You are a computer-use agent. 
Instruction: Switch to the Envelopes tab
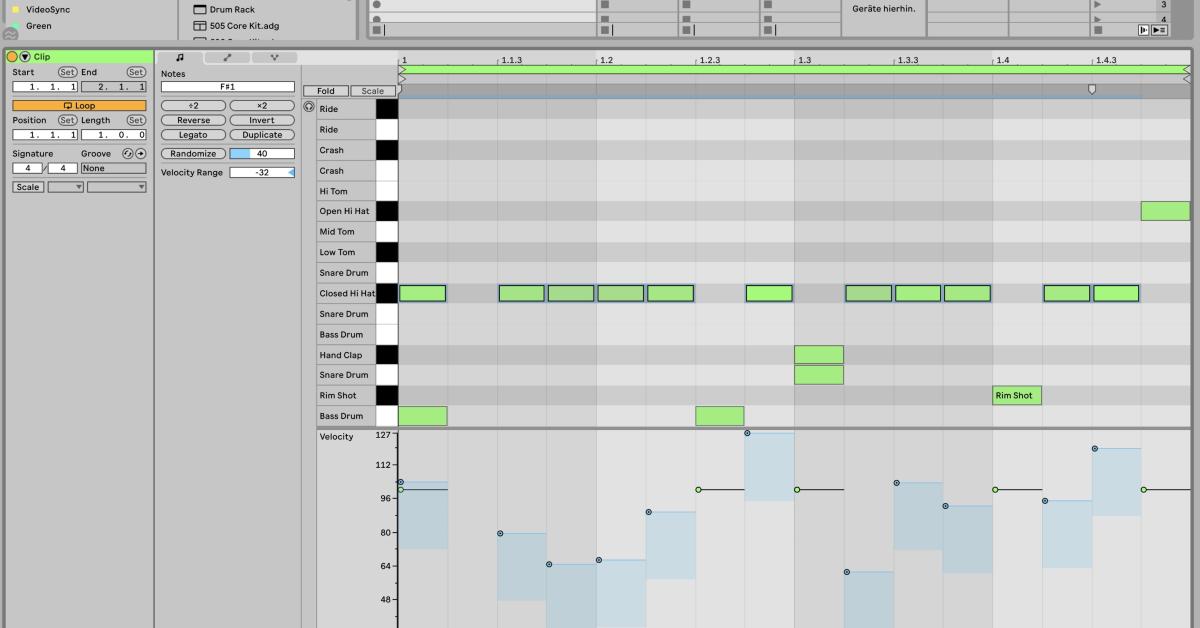point(227,58)
